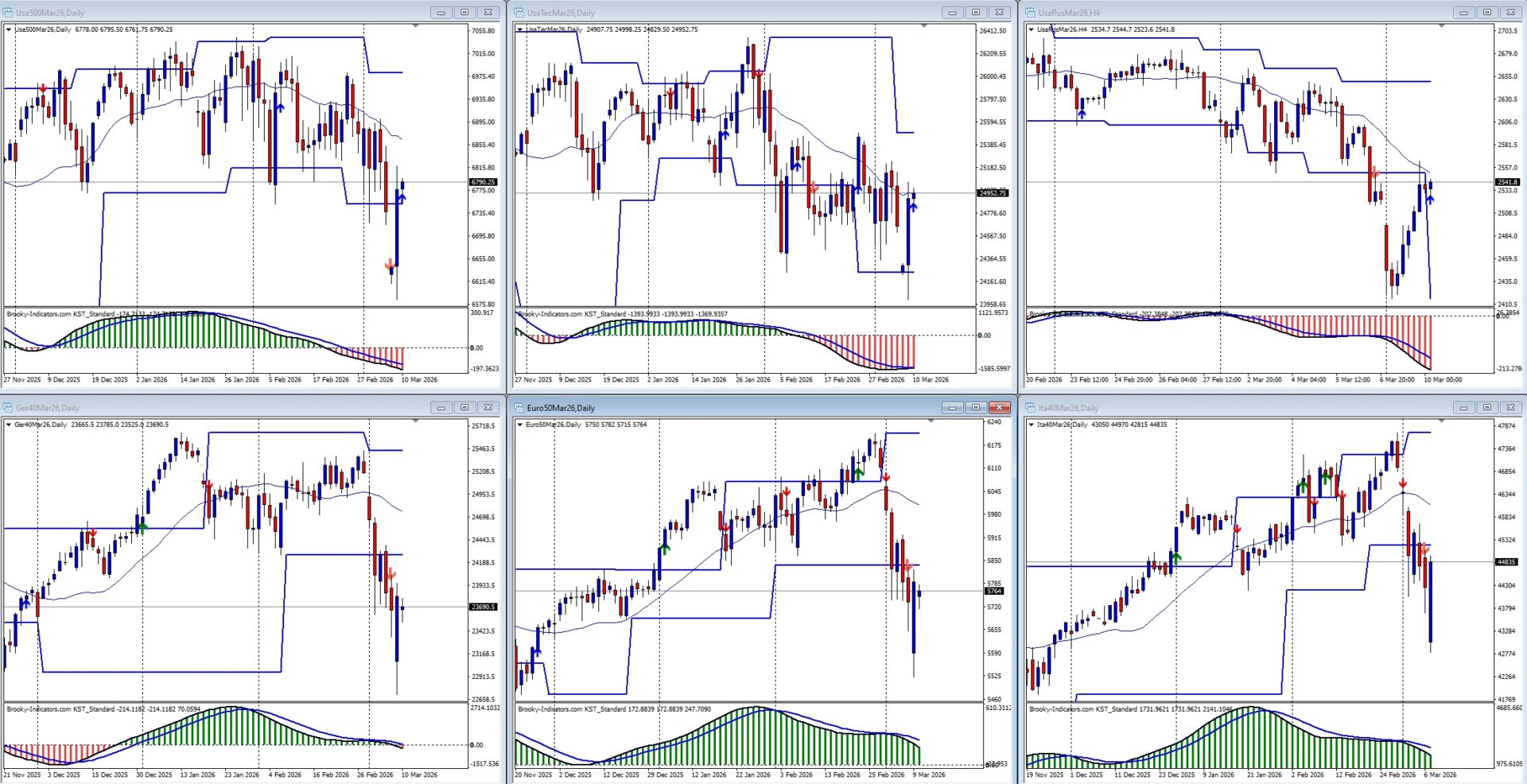The width and height of the screenshot is (1527, 784).
Task: Click the UsaTecMar26 chart window icon
Action: point(519,13)
